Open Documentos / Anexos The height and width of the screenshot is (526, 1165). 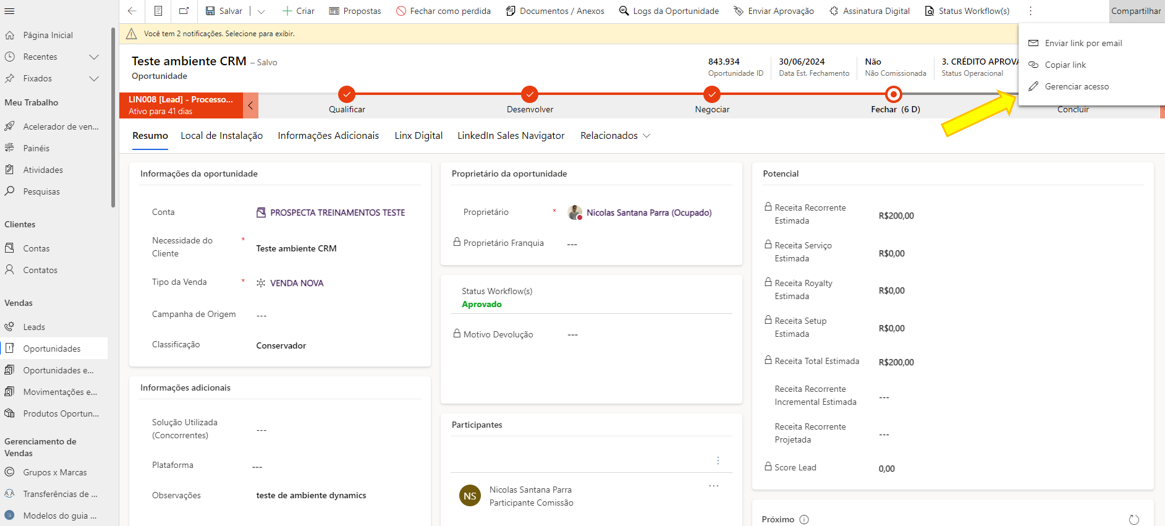pos(554,11)
